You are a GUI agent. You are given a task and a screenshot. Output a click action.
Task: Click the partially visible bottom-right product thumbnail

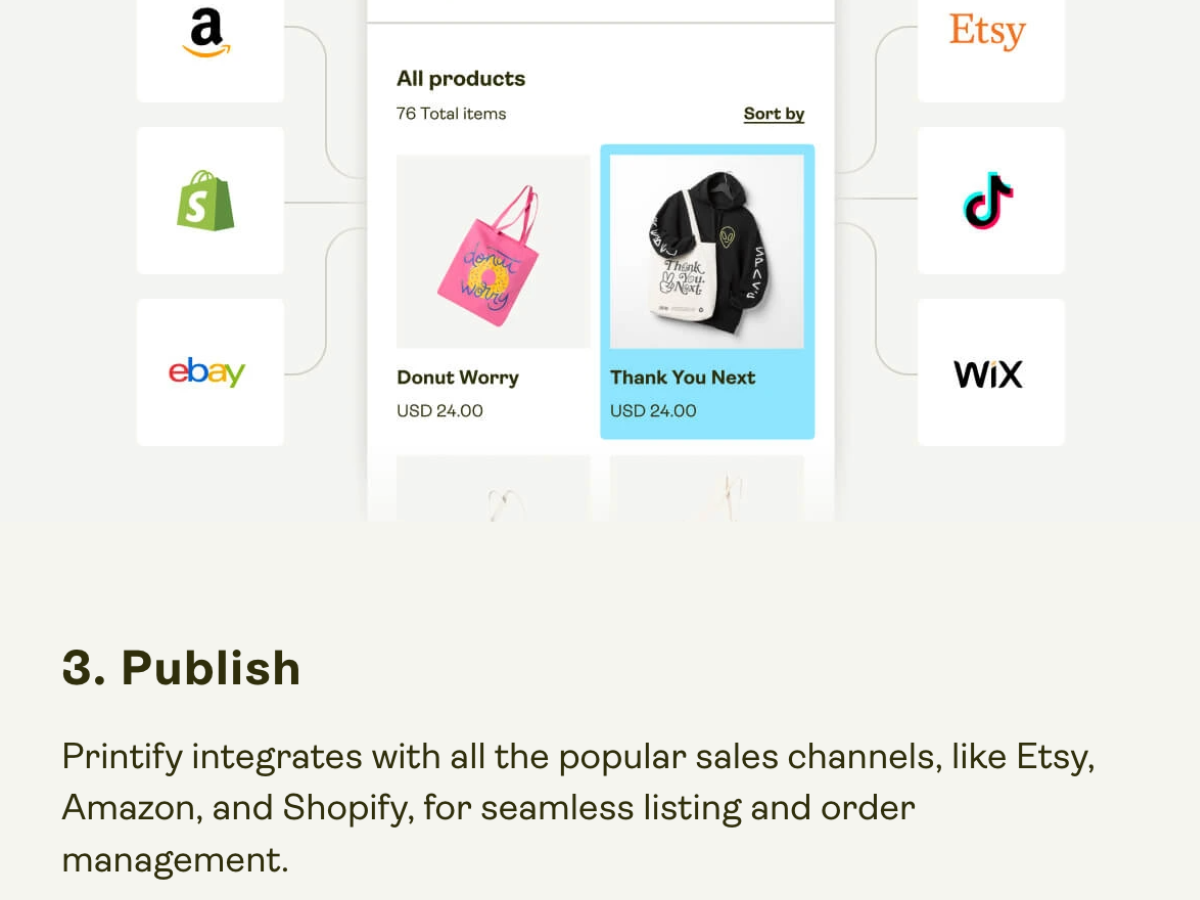[707, 488]
